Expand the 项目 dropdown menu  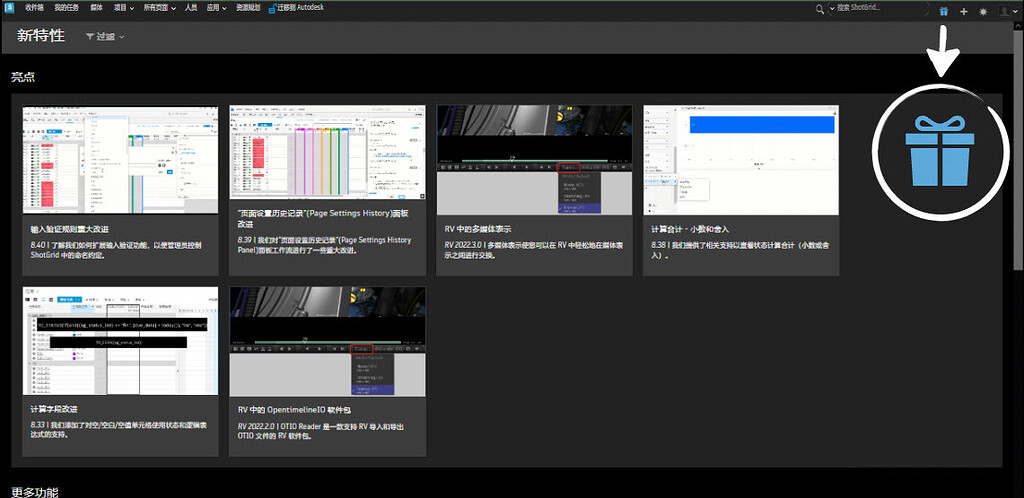(x=123, y=8)
